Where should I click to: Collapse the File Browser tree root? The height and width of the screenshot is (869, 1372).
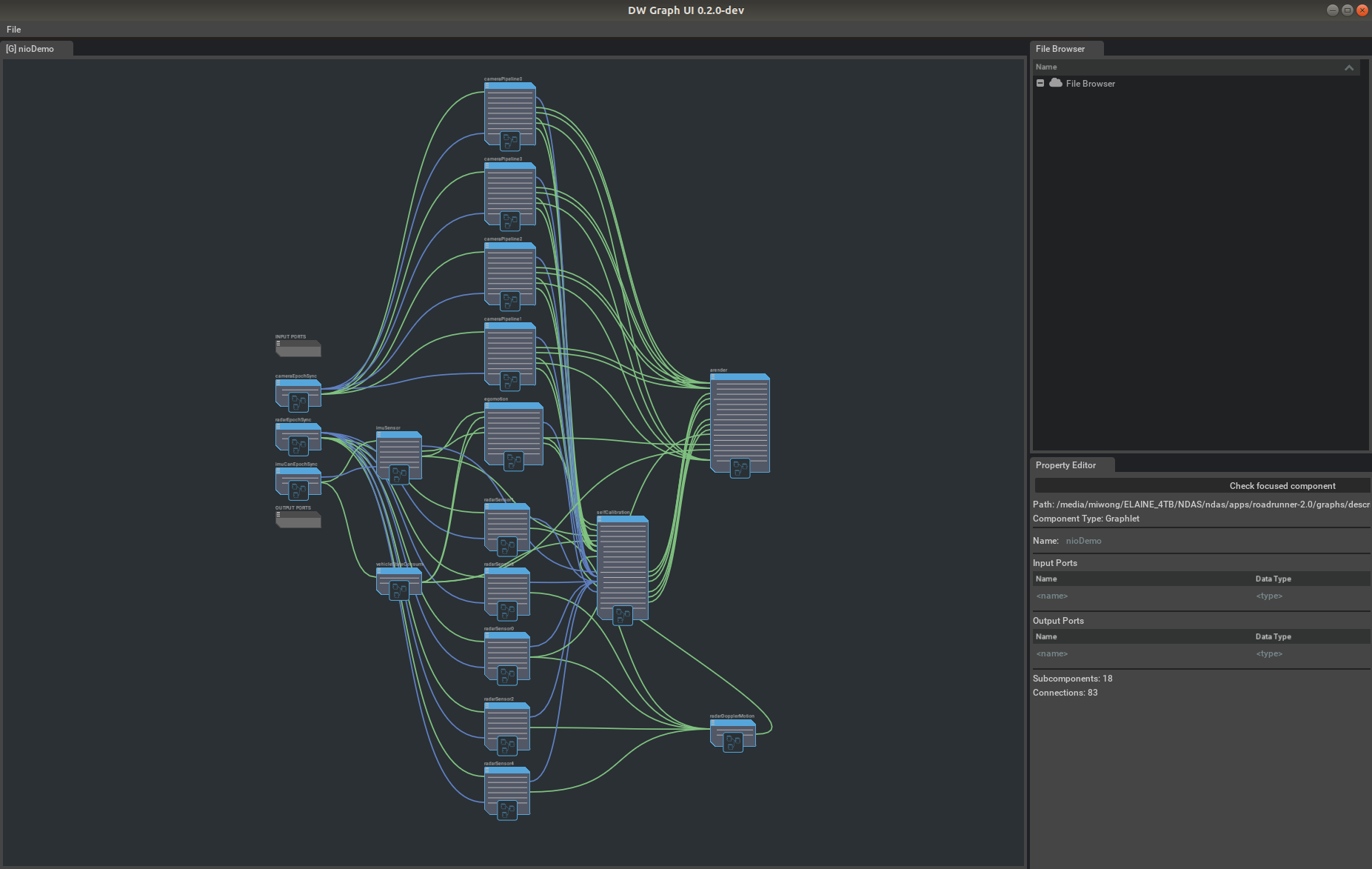1040,83
